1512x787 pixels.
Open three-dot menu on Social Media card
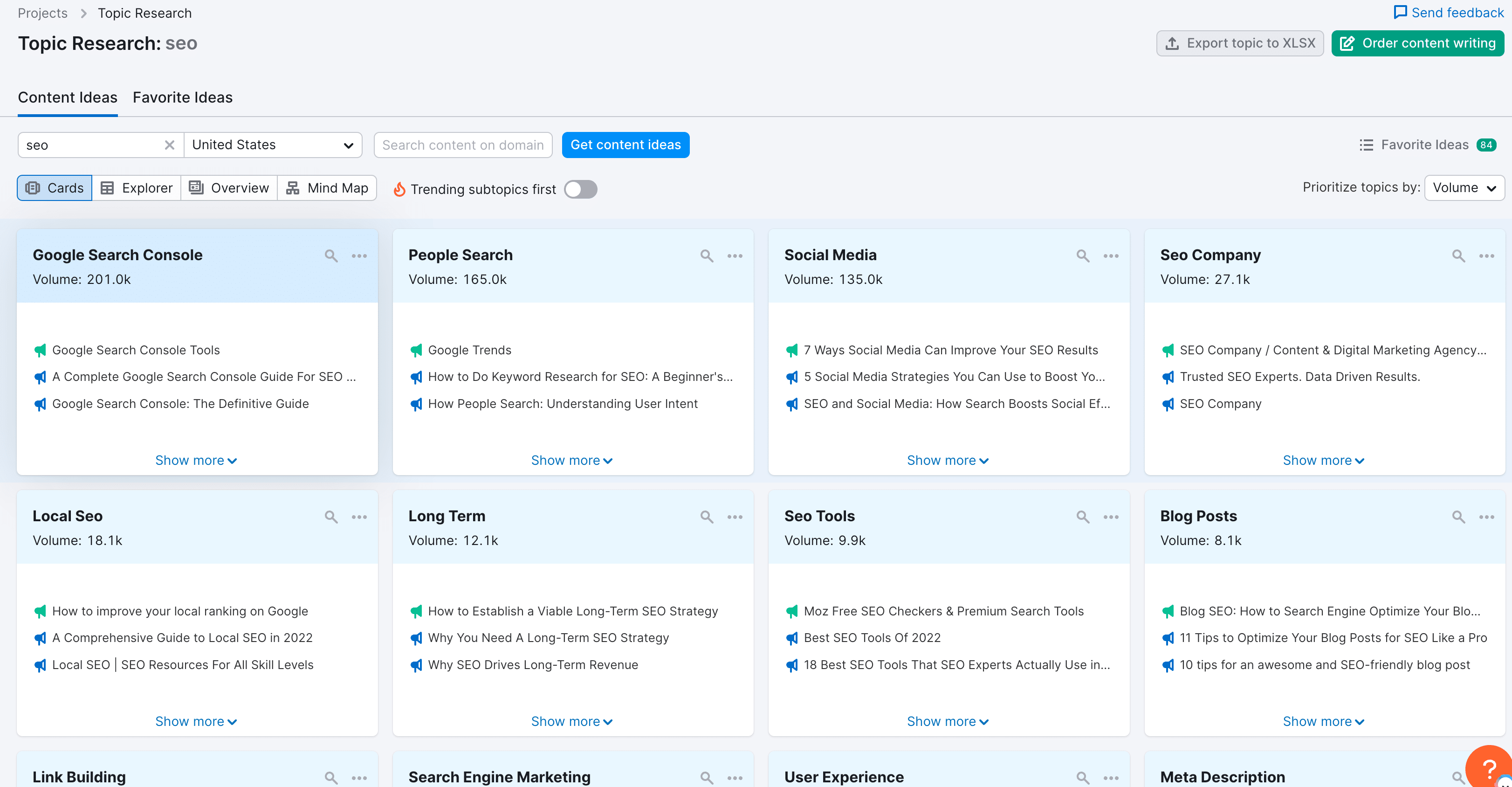(x=1111, y=255)
